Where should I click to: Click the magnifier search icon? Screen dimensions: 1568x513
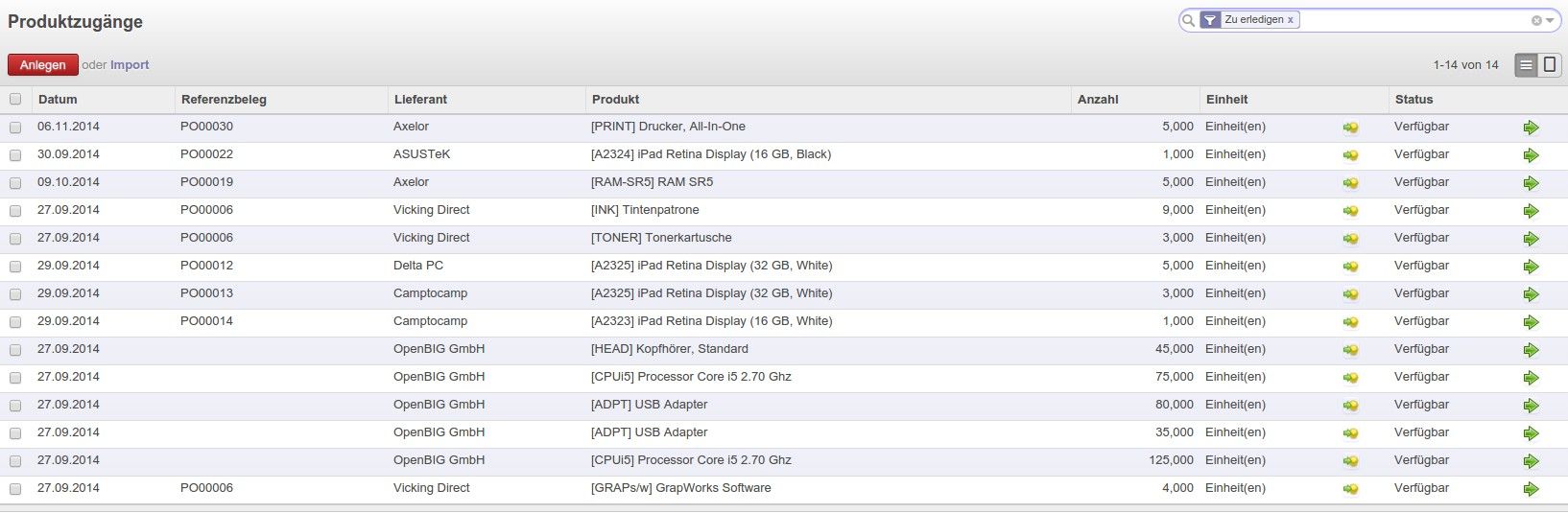tap(1189, 20)
